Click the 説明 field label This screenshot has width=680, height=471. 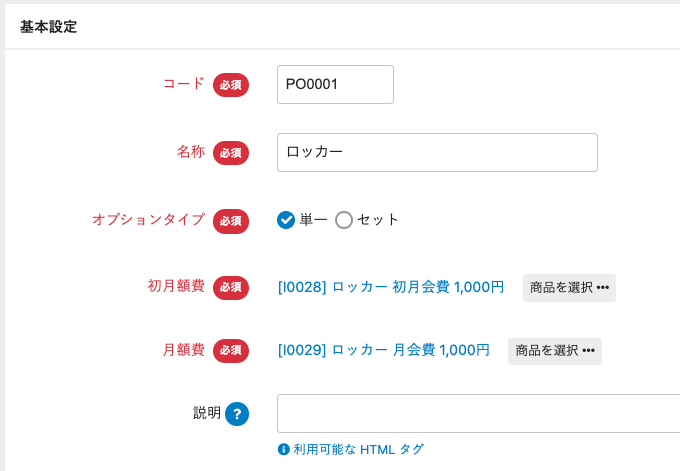pyautogui.click(x=206, y=413)
